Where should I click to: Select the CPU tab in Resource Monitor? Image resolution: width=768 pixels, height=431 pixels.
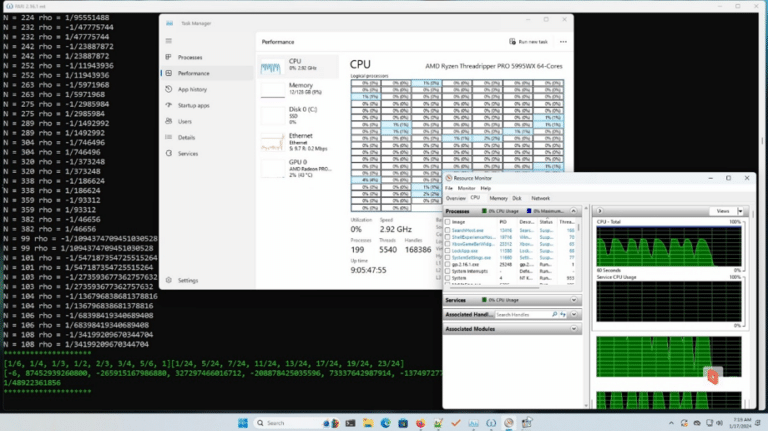point(475,198)
